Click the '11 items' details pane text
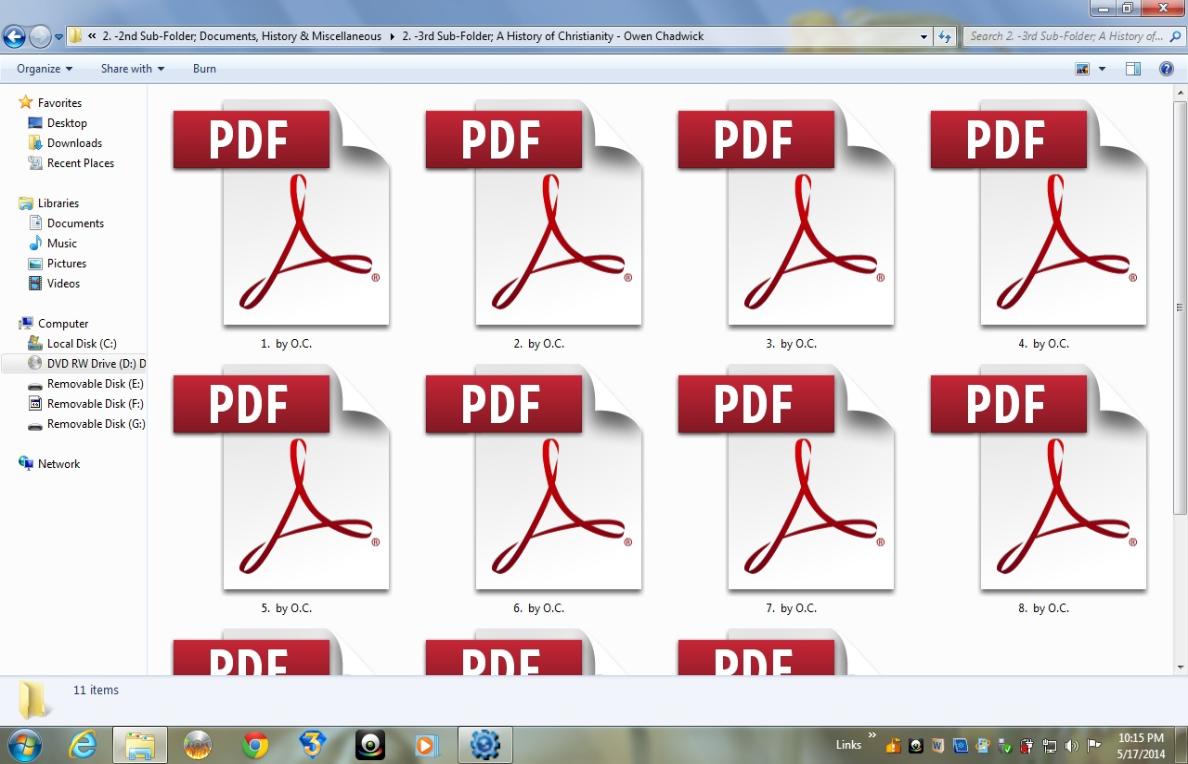The width and height of the screenshot is (1188, 764). (x=96, y=690)
